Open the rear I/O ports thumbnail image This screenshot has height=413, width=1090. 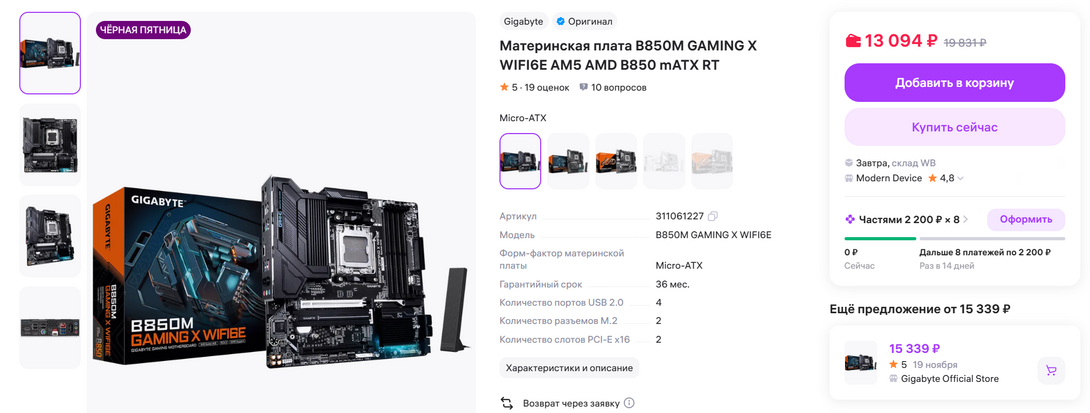click(50, 327)
